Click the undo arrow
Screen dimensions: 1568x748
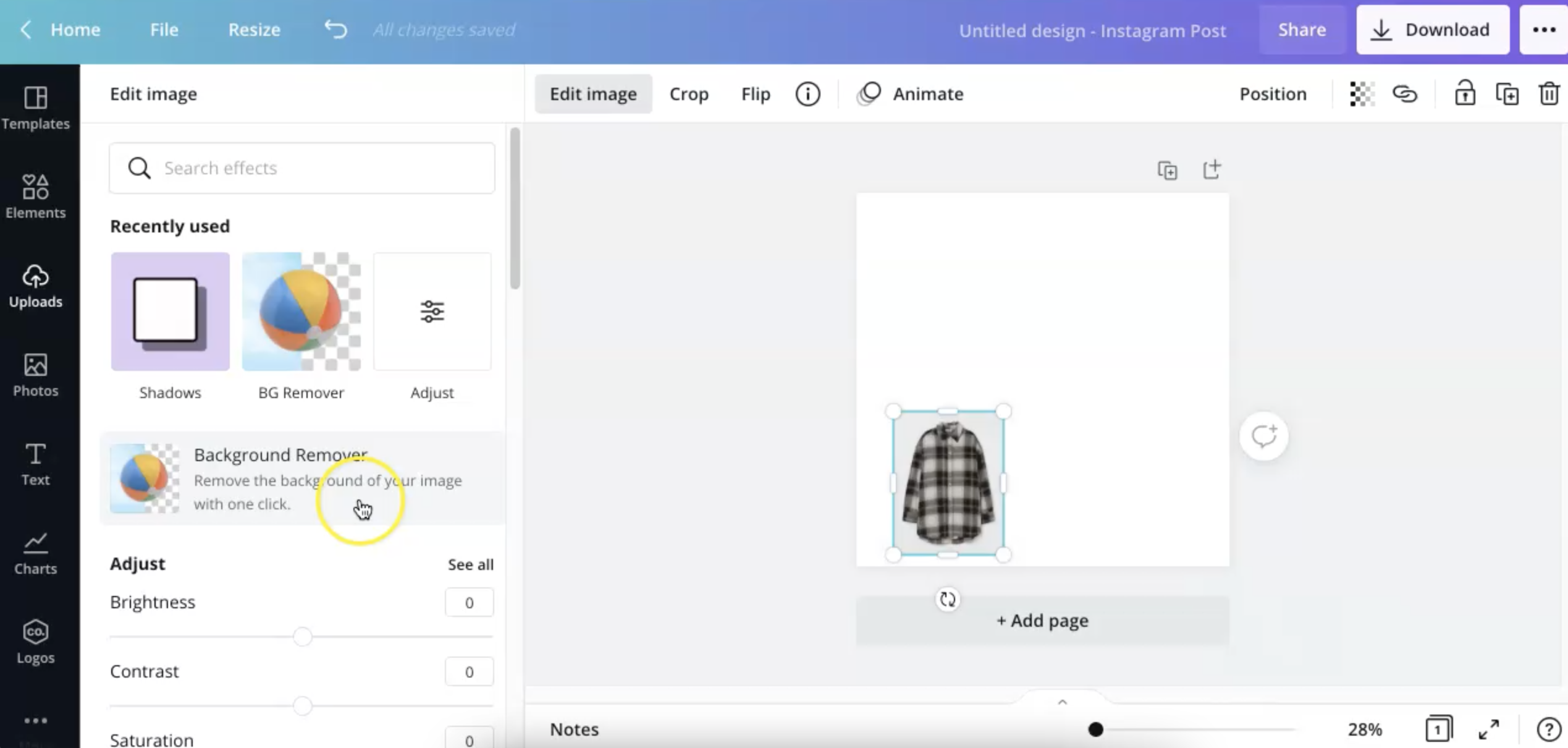pyautogui.click(x=336, y=29)
